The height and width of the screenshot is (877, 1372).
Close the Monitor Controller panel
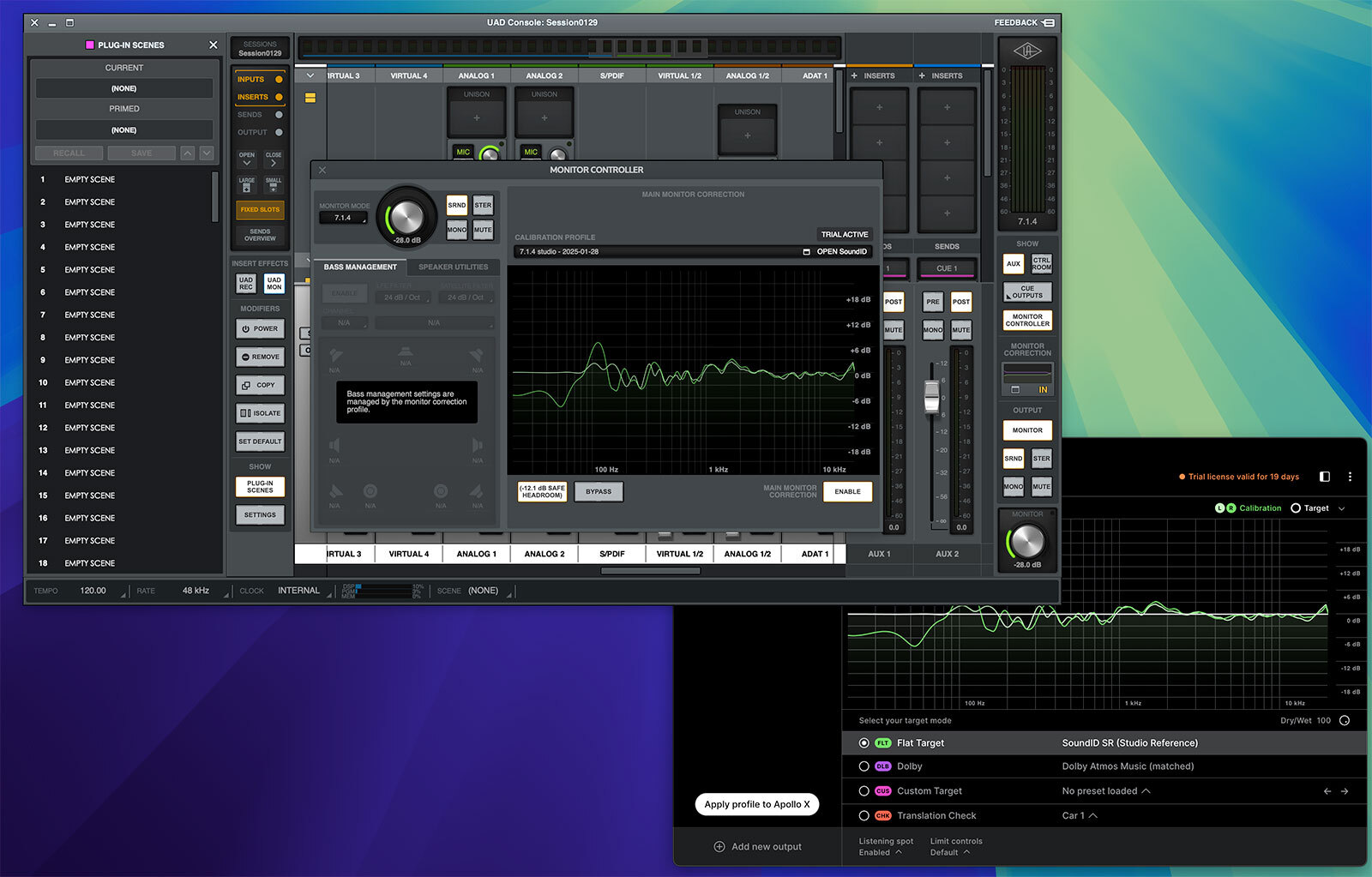click(x=322, y=170)
